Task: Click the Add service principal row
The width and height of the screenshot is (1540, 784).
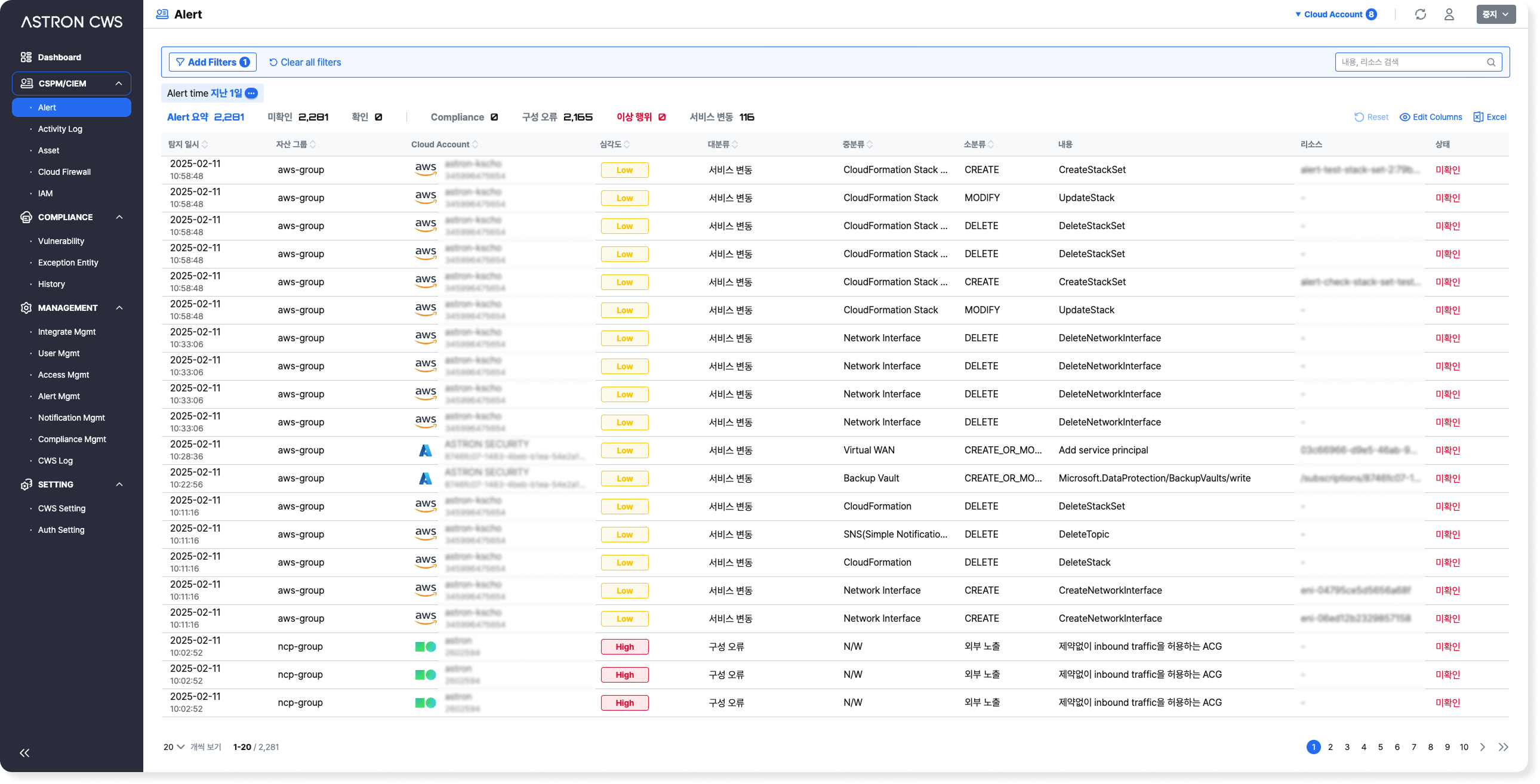Action: 834,450
